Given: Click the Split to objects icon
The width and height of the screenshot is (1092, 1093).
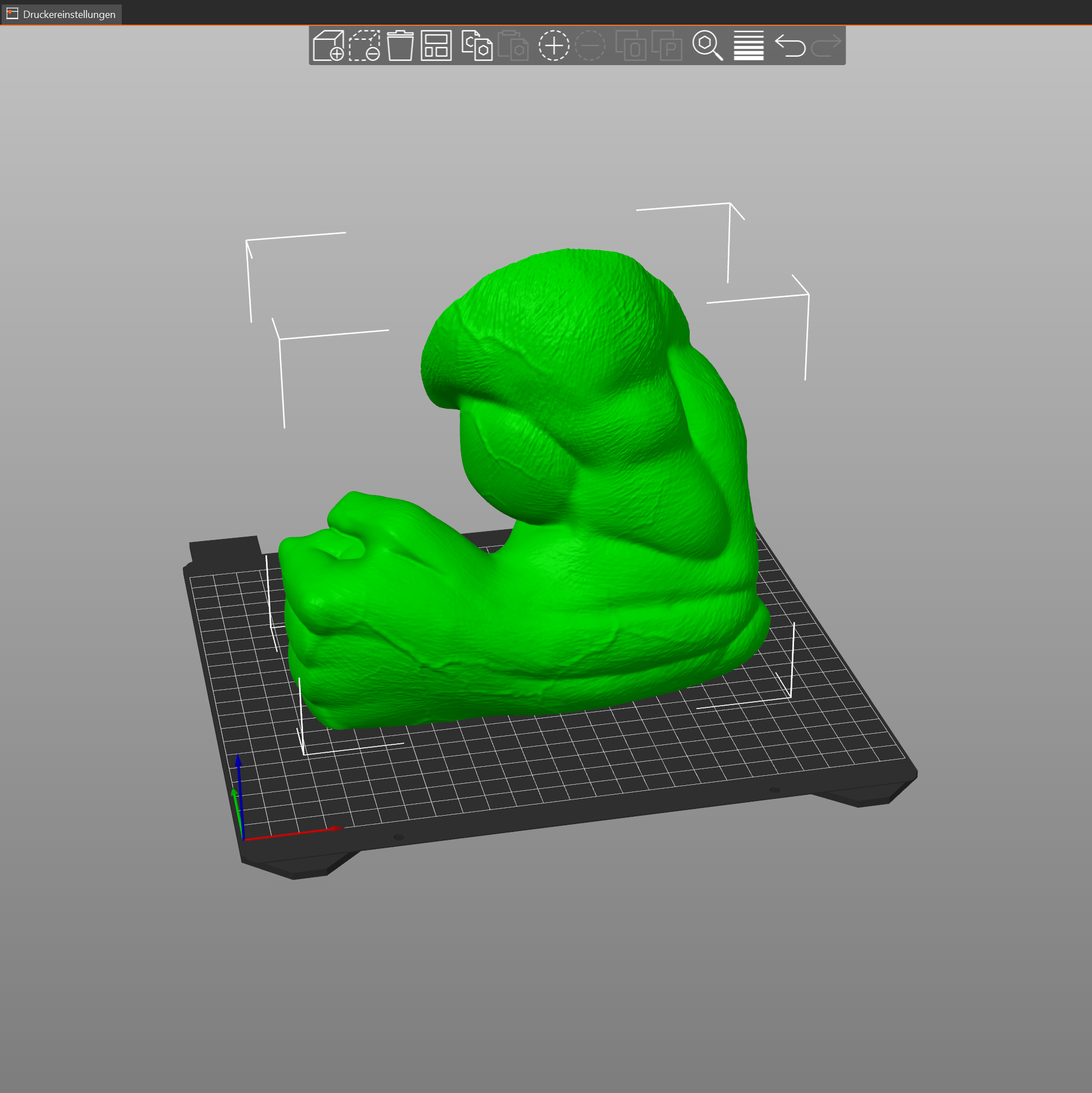Looking at the screenshot, I should click(x=631, y=45).
